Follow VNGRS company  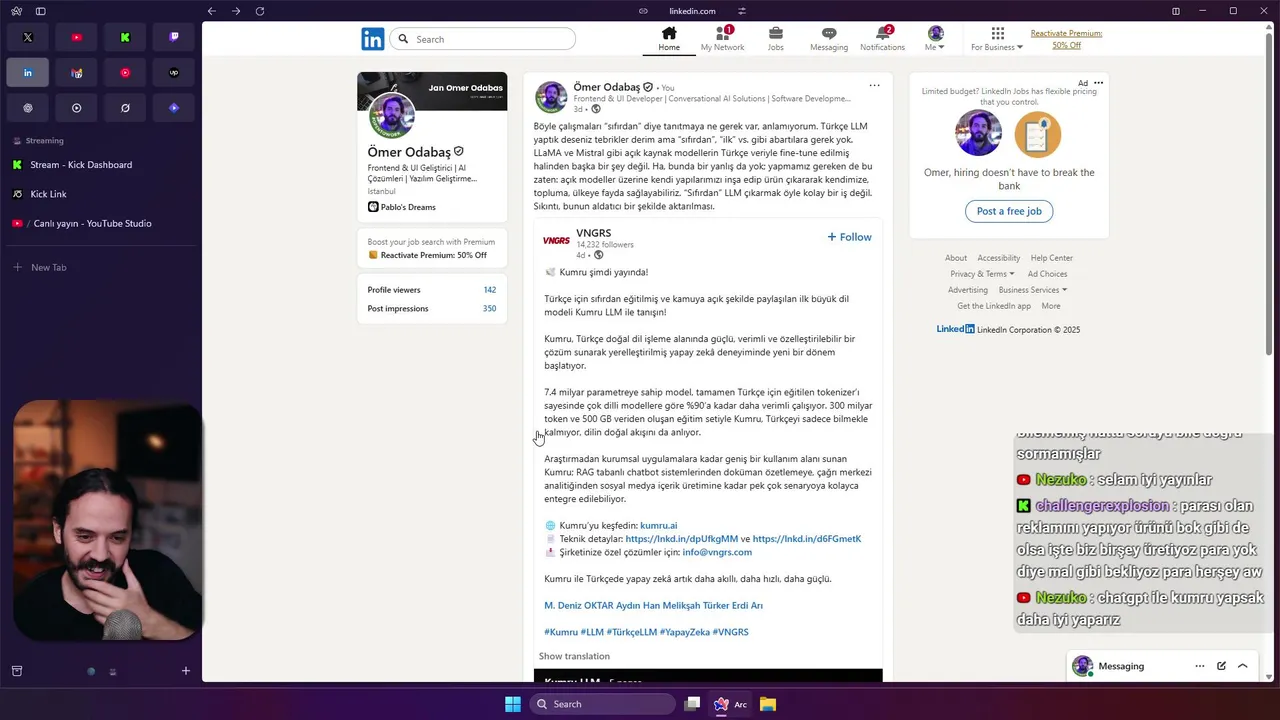(849, 237)
